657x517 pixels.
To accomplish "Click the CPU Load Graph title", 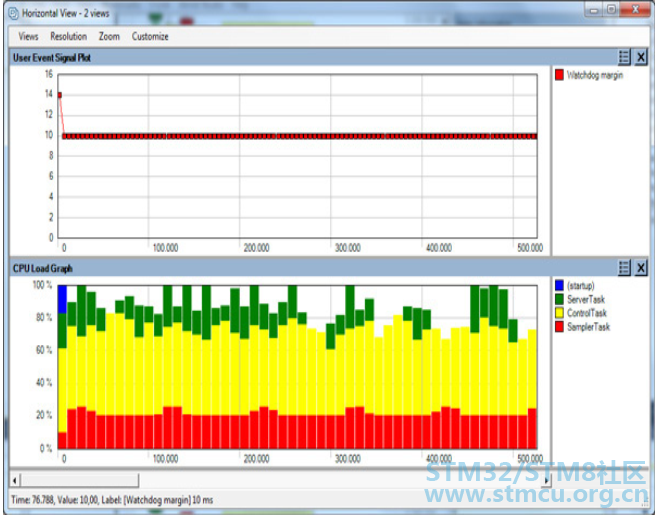I will click(42, 268).
